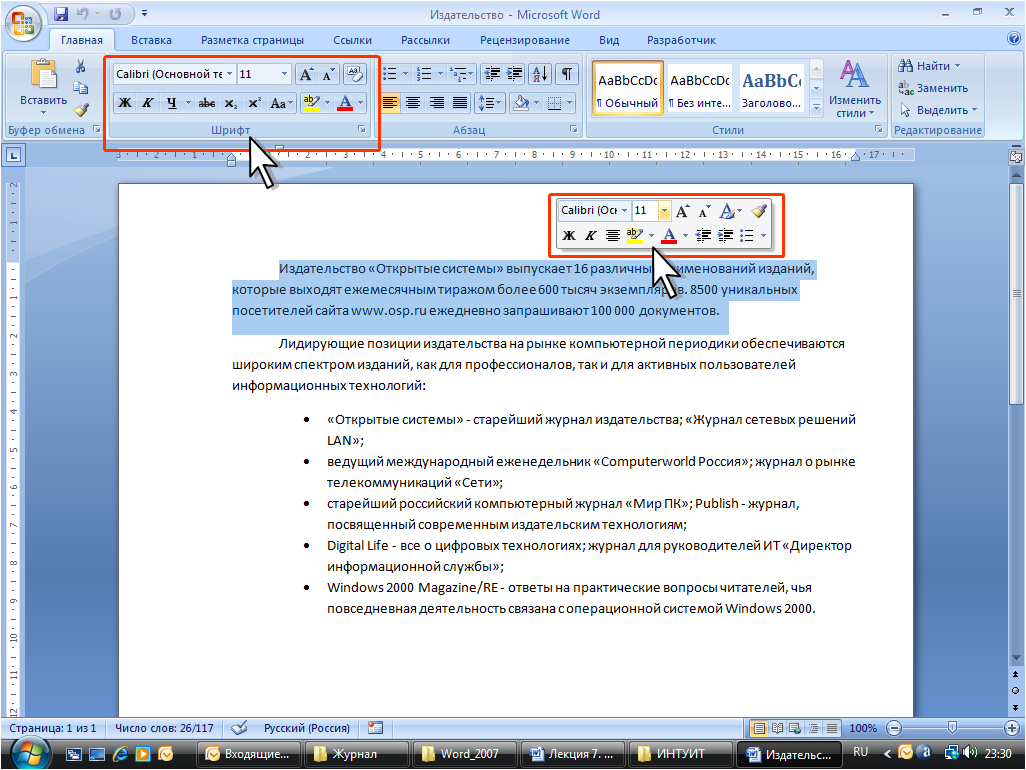Copy the selection using the ribbon copy icon

point(80,88)
